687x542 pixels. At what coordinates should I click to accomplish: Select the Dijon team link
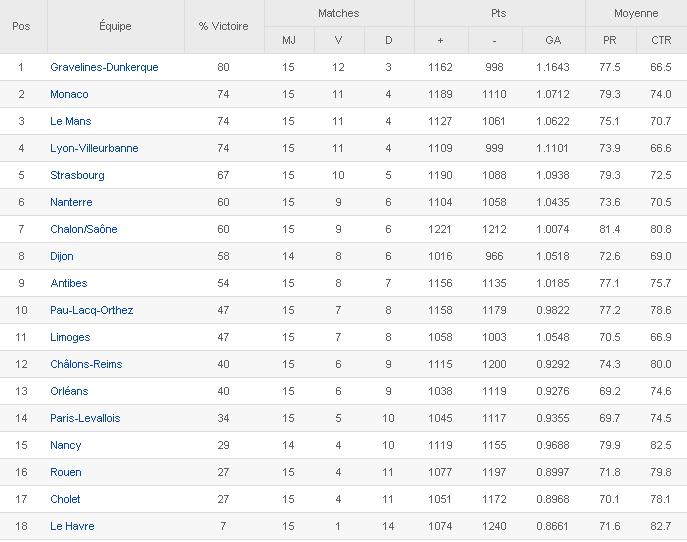click(x=62, y=256)
